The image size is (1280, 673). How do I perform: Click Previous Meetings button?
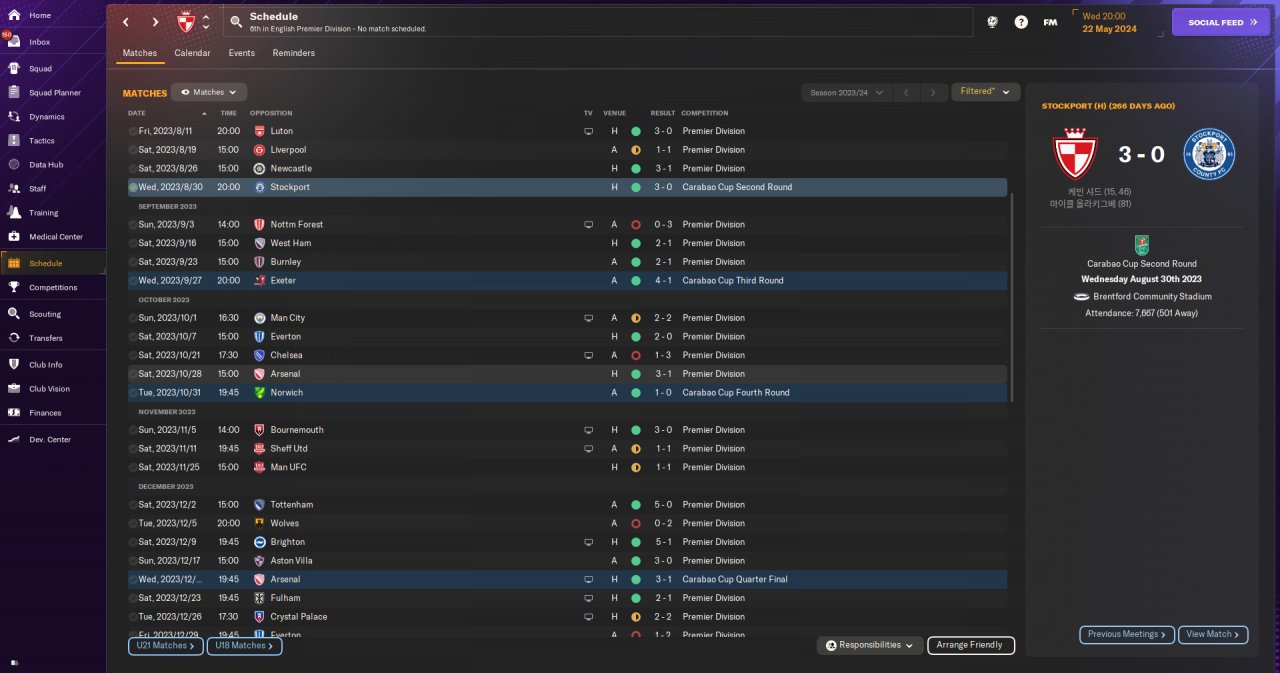coord(1127,635)
